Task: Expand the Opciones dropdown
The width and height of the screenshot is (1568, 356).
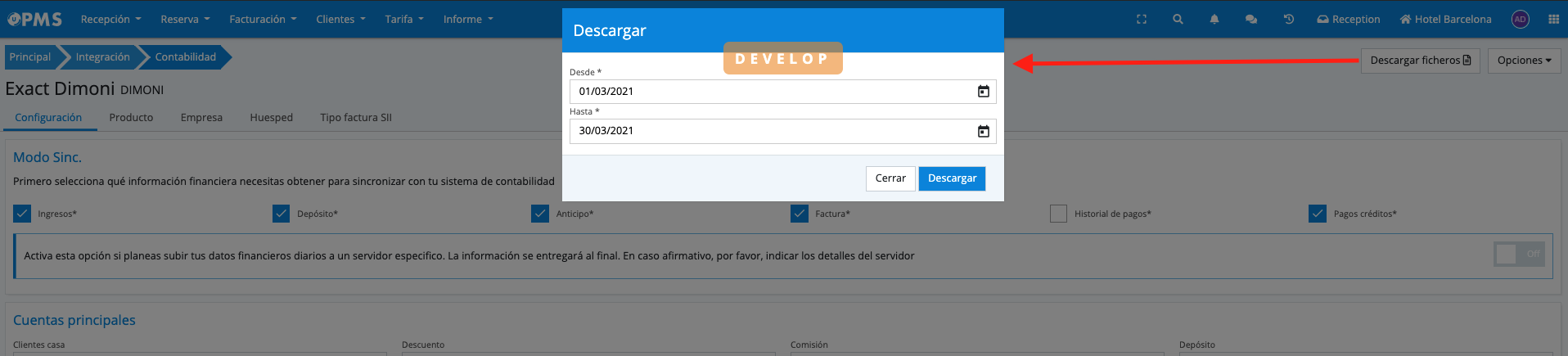Action: 1524,61
